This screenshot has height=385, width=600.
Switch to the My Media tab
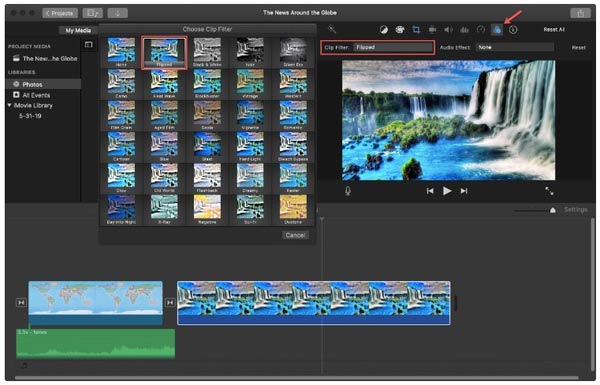tap(78, 30)
